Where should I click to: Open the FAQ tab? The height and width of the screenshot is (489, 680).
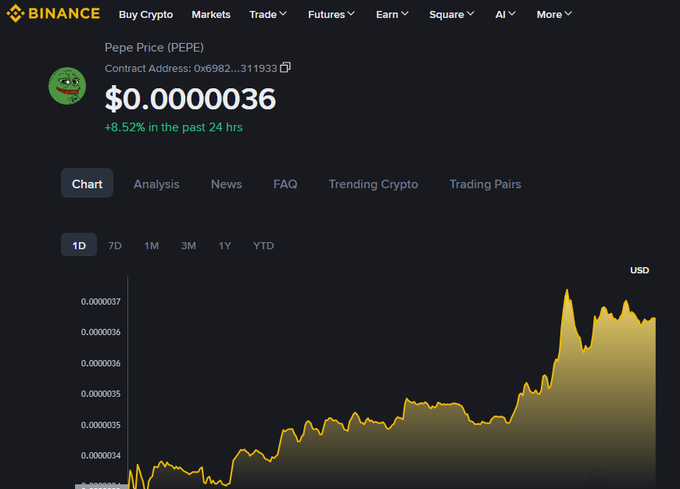pyautogui.click(x=285, y=184)
